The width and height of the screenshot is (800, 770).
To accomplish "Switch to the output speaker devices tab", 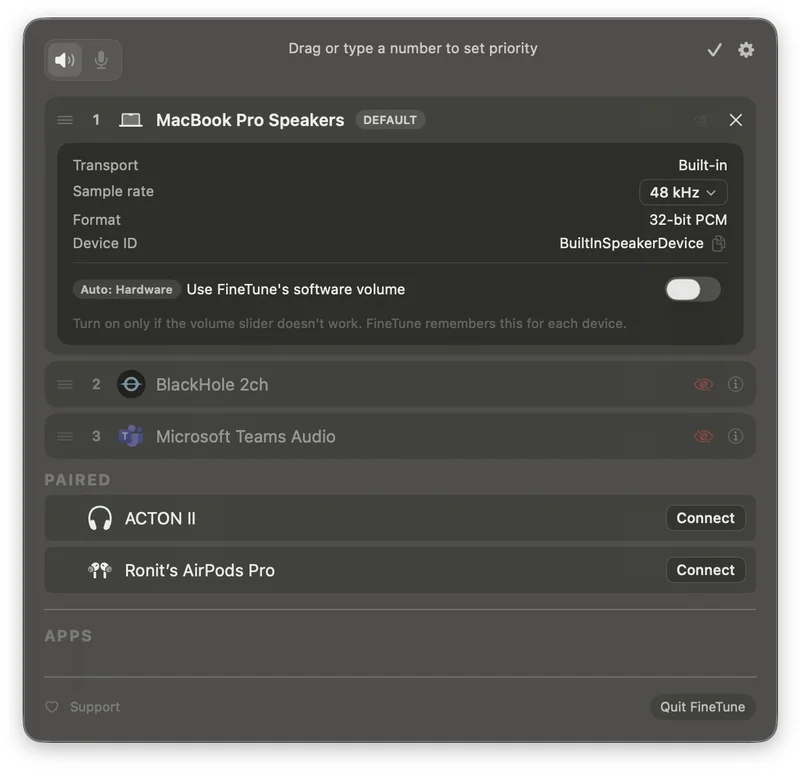I will point(65,60).
